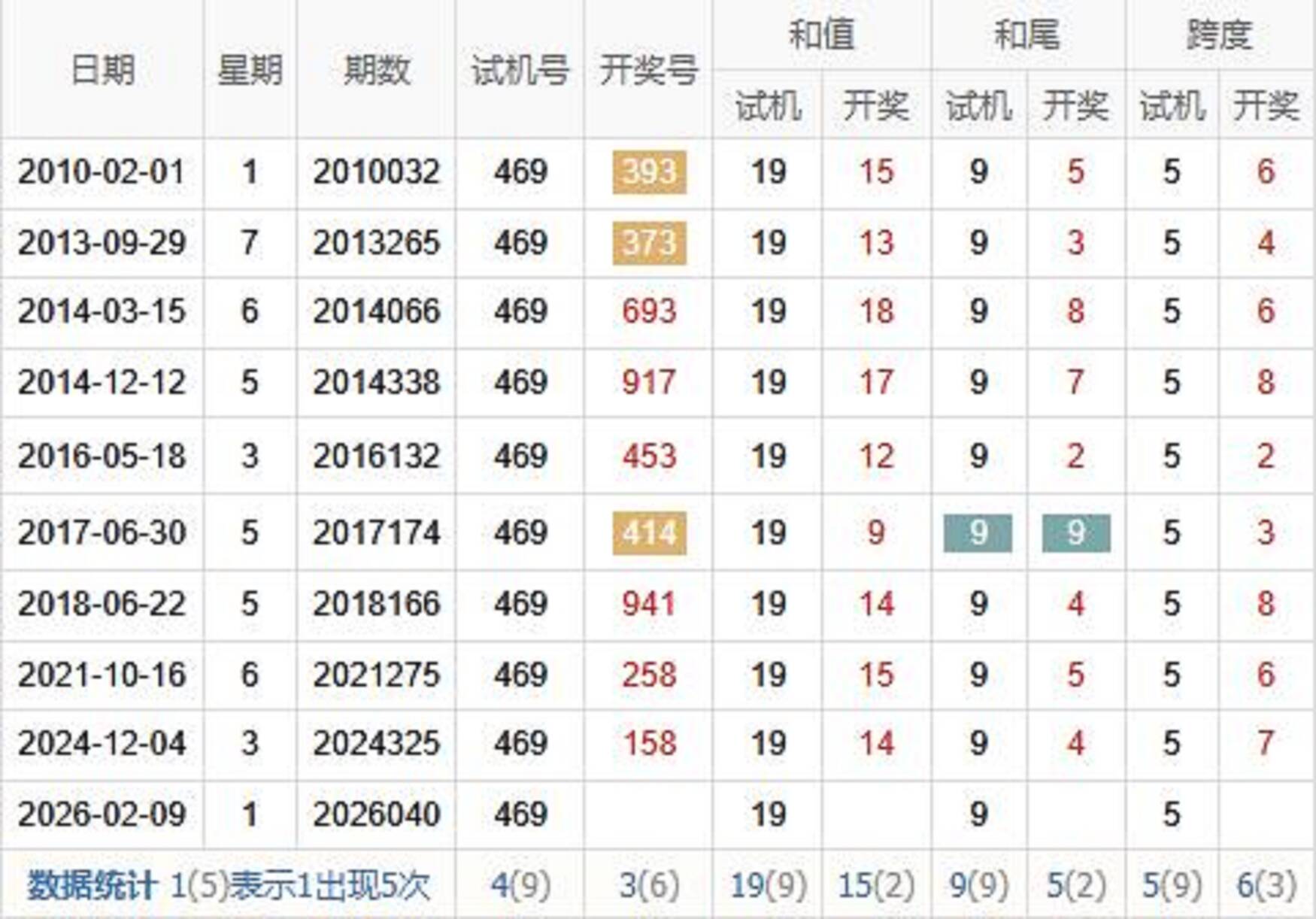Click the highlighted 373 winning number
Image resolution: width=1316 pixels, height=919 pixels.
649,243
